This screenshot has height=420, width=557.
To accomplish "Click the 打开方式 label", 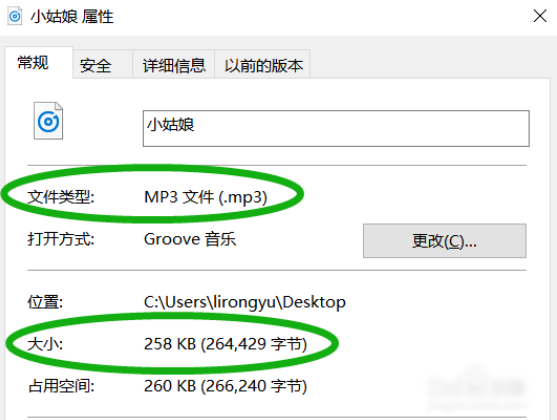I will pyautogui.click(x=61, y=239).
